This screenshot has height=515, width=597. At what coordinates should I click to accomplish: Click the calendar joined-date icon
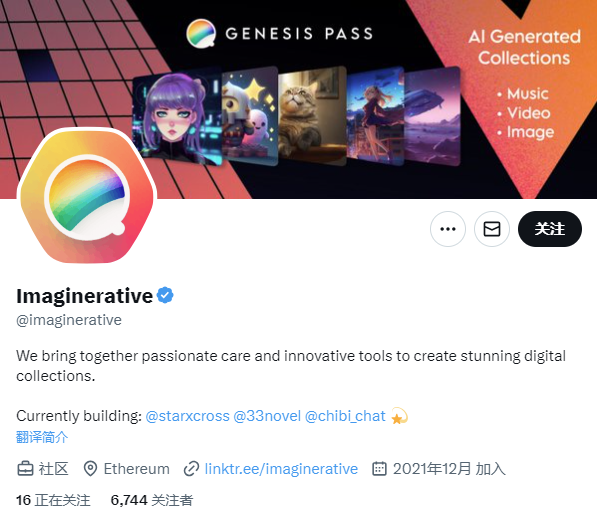click(379, 469)
